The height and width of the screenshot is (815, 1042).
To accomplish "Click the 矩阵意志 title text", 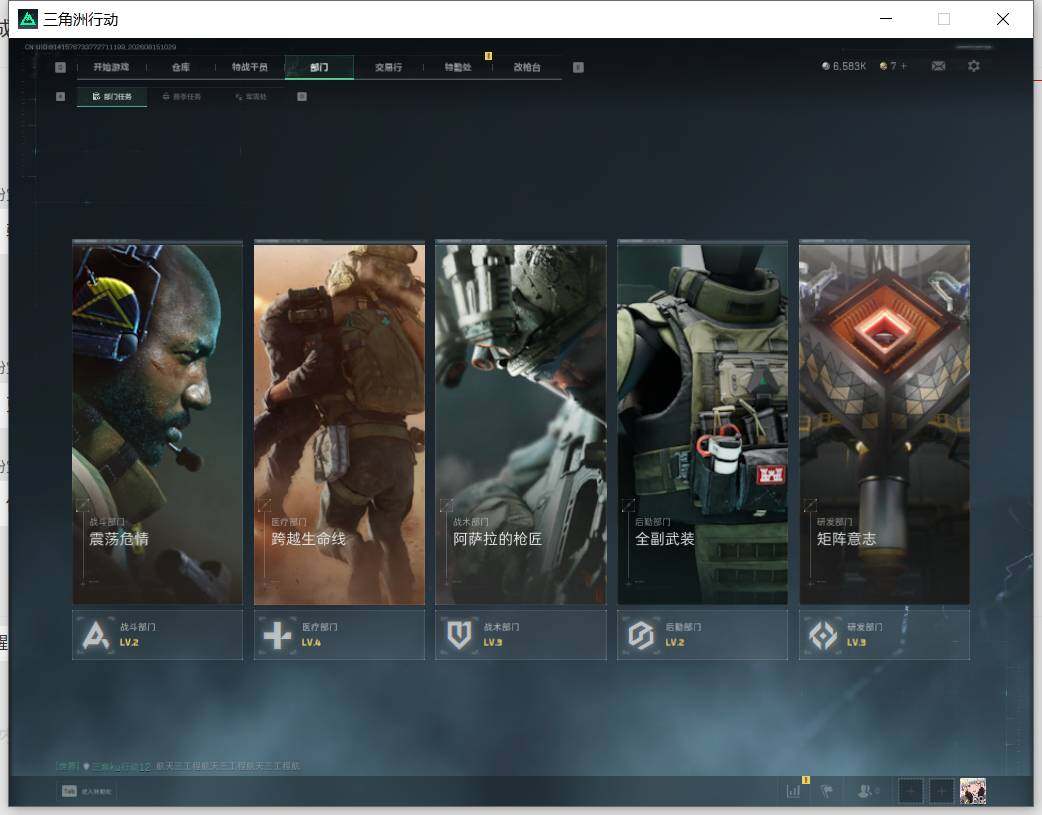I will click(847, 538).
